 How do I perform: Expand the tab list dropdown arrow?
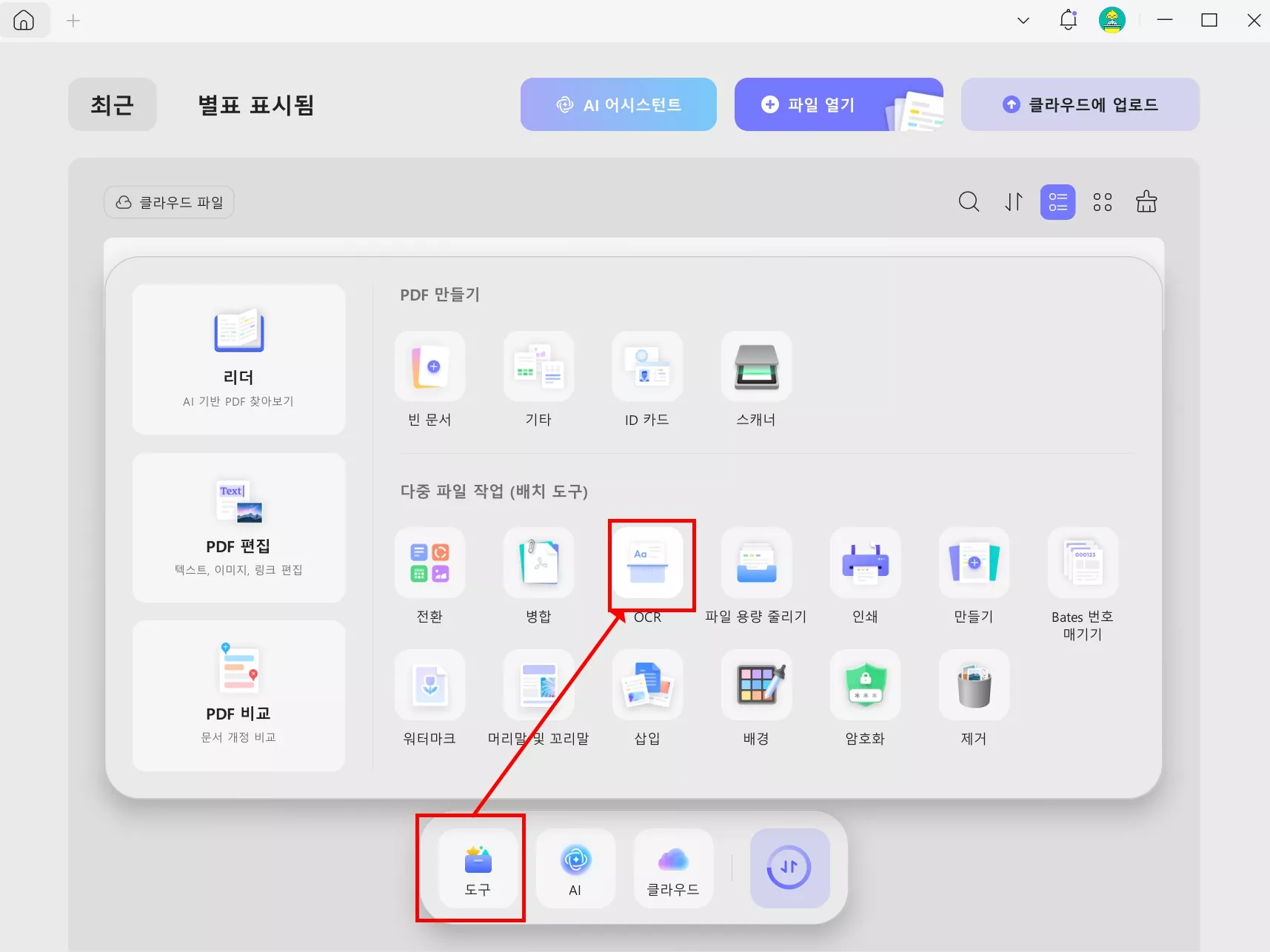pos(1023,20)
